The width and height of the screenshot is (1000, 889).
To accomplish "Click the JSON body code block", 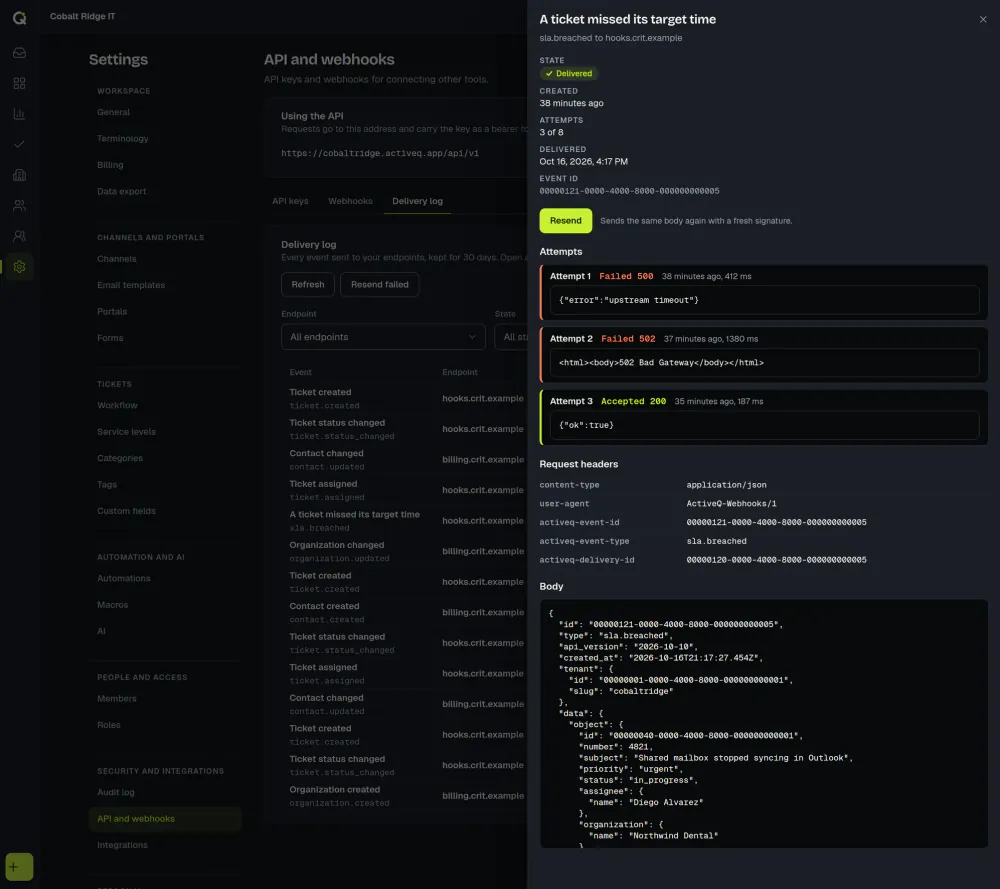I will tap(764, 724).
